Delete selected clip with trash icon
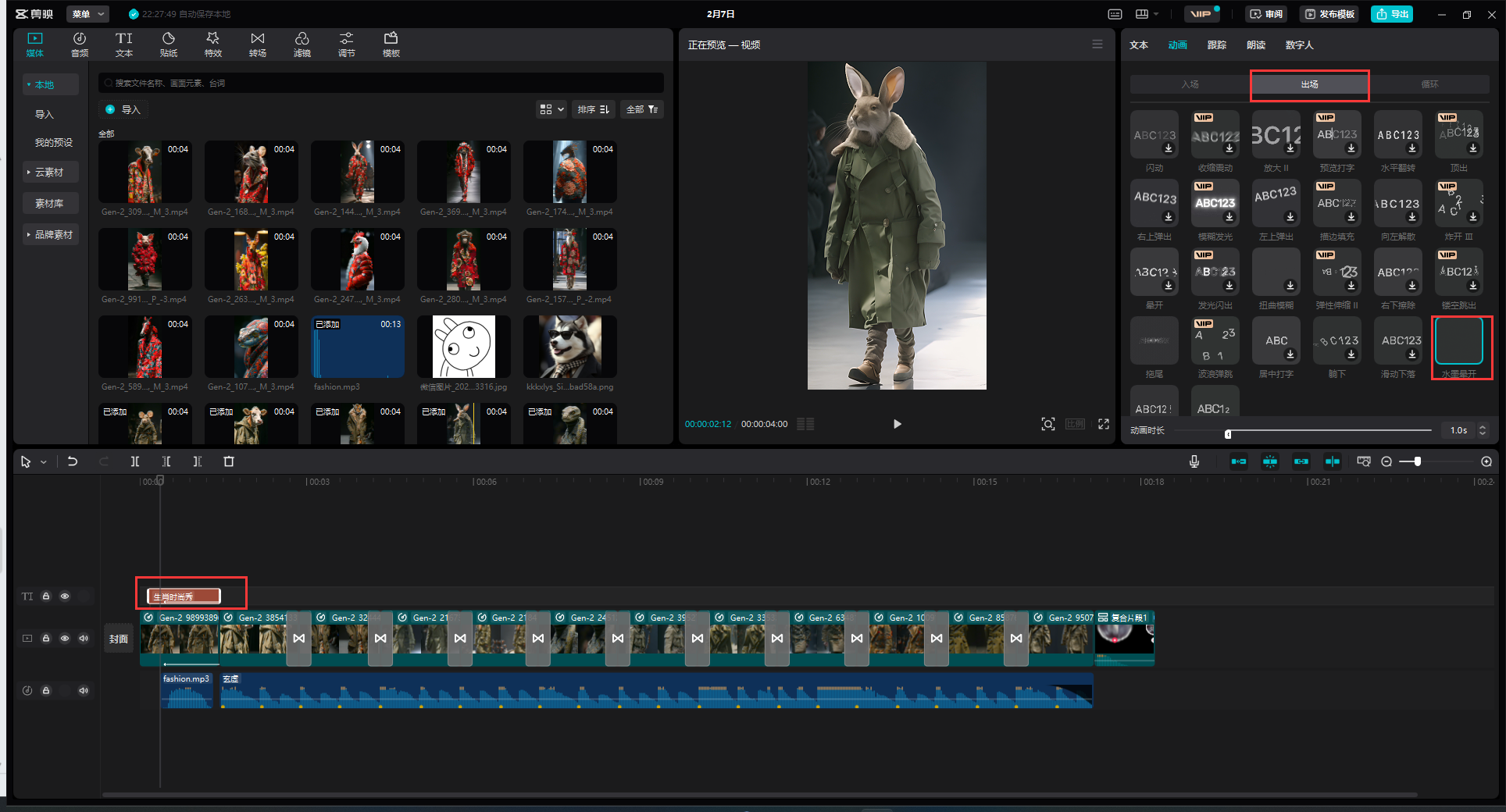Screen dimensions: 1506x812 point(229,461)
